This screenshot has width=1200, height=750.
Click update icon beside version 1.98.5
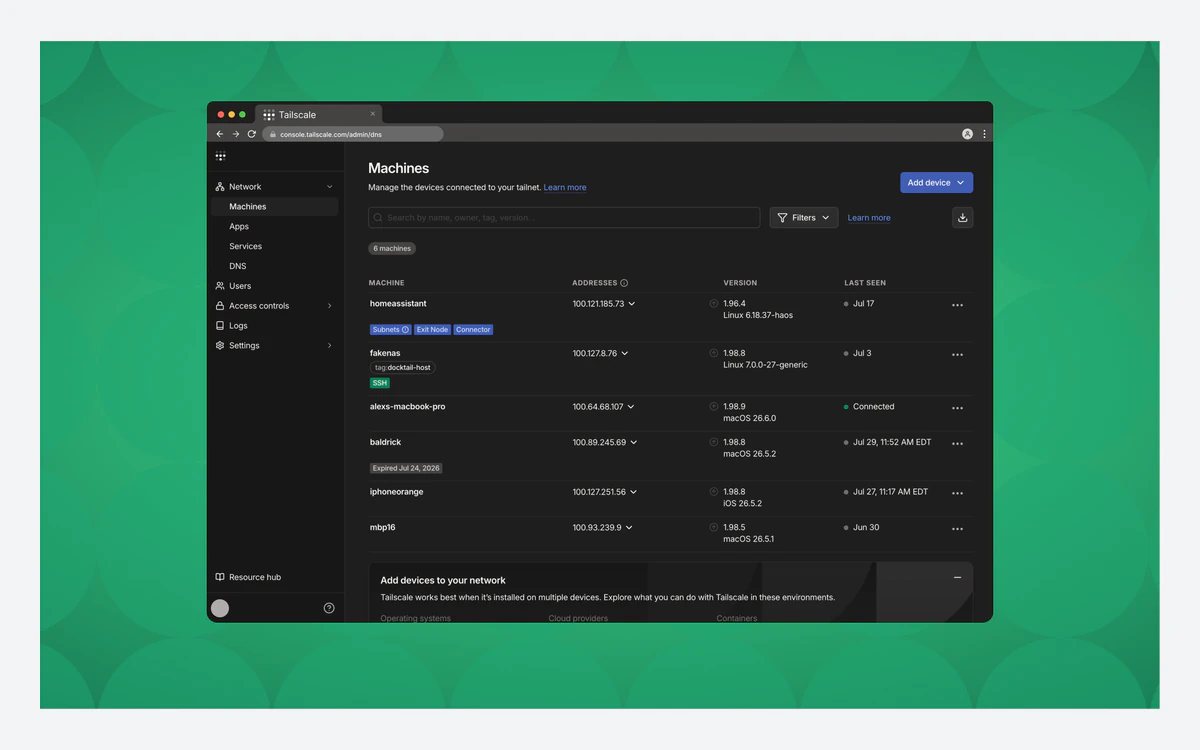(x=714, y=527)
